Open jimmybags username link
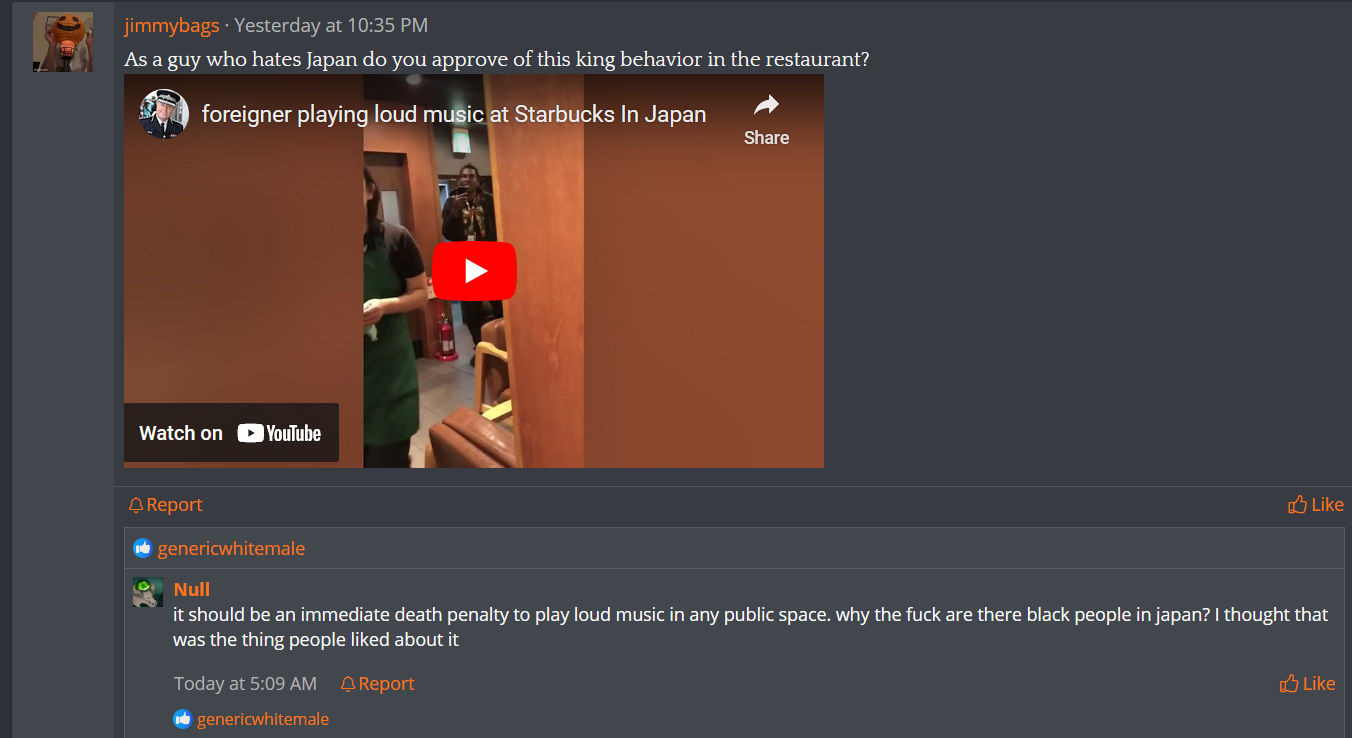1352x738 pixels. coord(172,26)
